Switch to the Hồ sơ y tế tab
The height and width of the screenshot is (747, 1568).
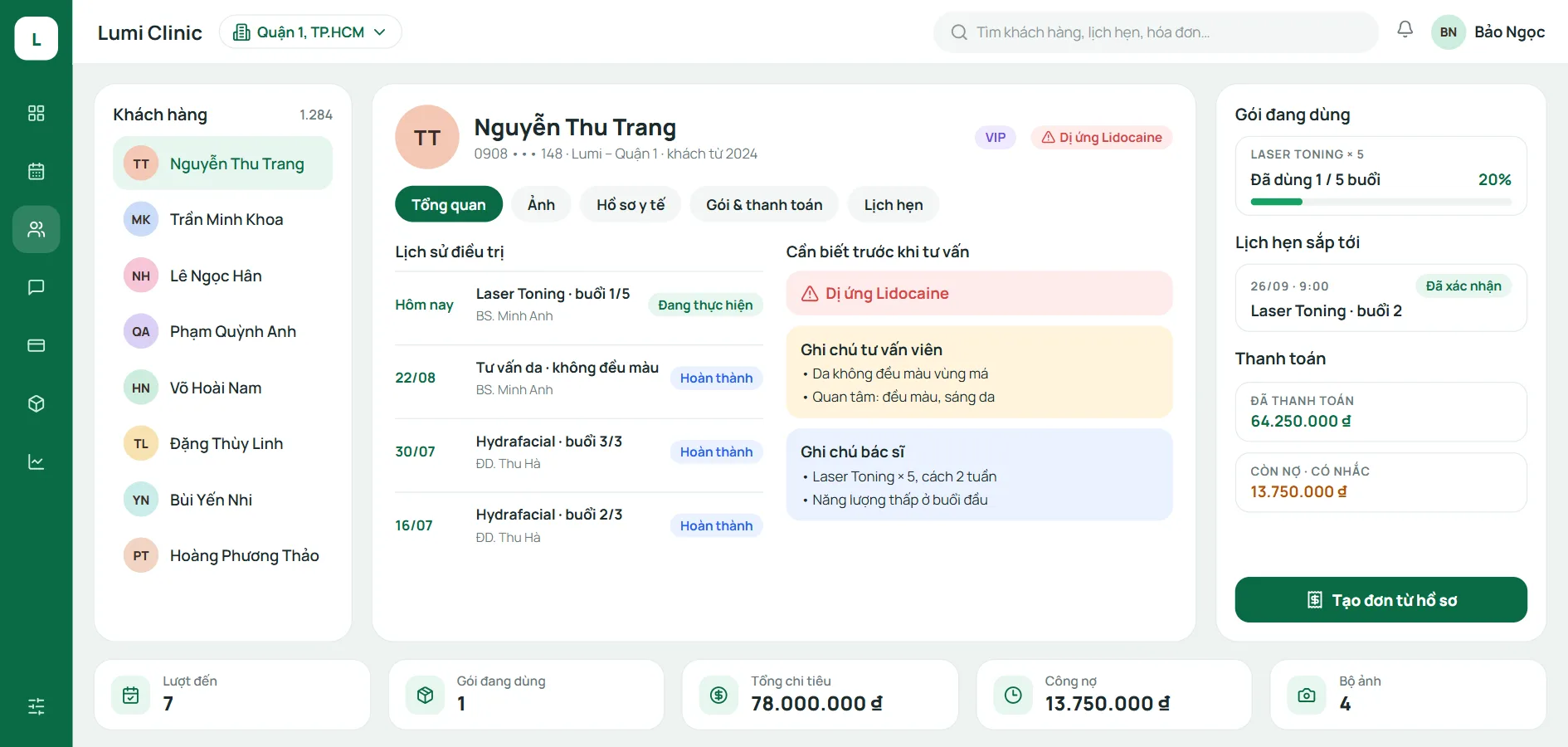click(x=631, y=204)
